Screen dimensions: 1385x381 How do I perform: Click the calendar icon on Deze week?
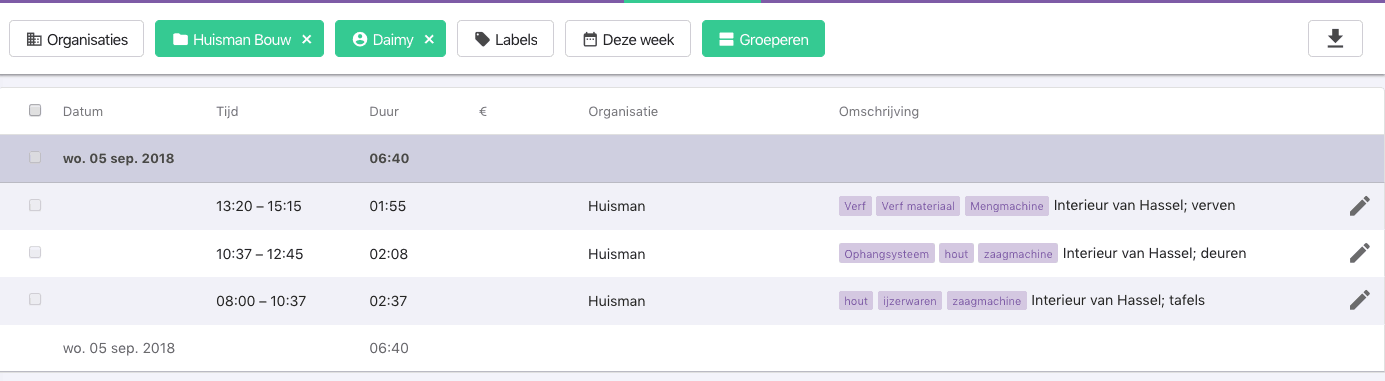tap(590, 40)
